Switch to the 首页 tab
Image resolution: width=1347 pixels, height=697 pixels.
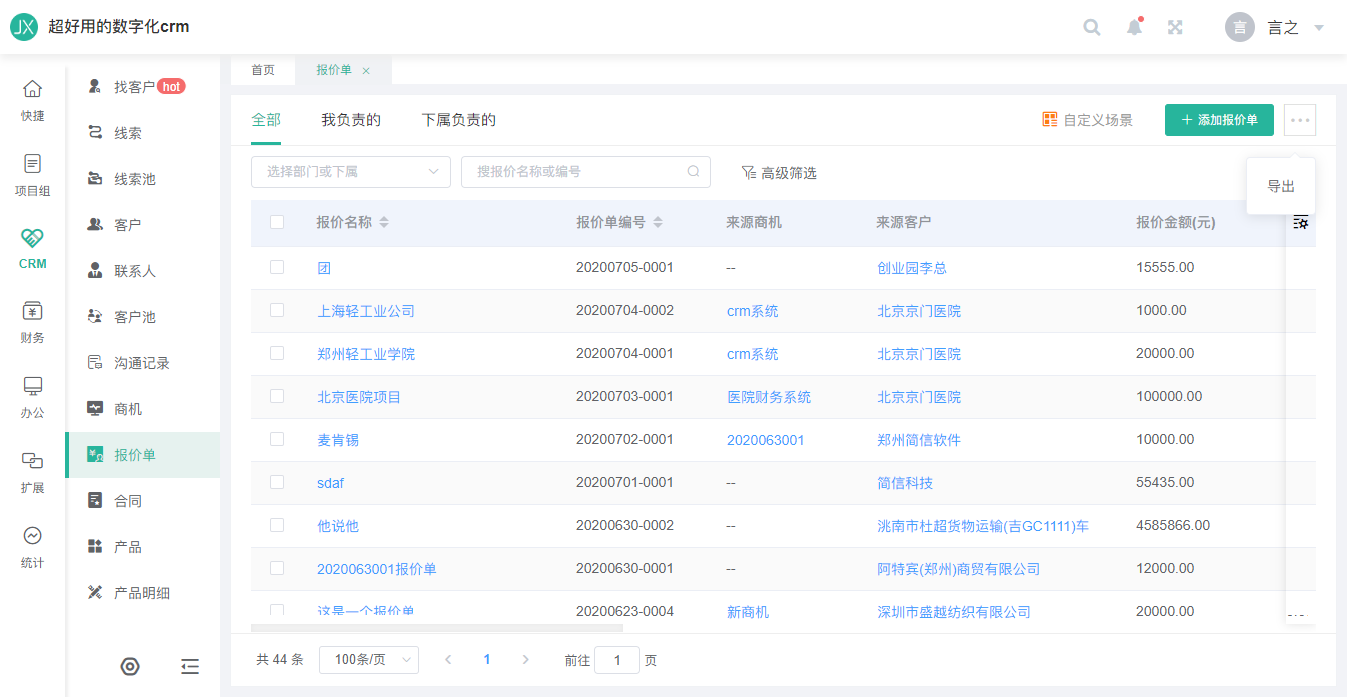pos(263,70)
